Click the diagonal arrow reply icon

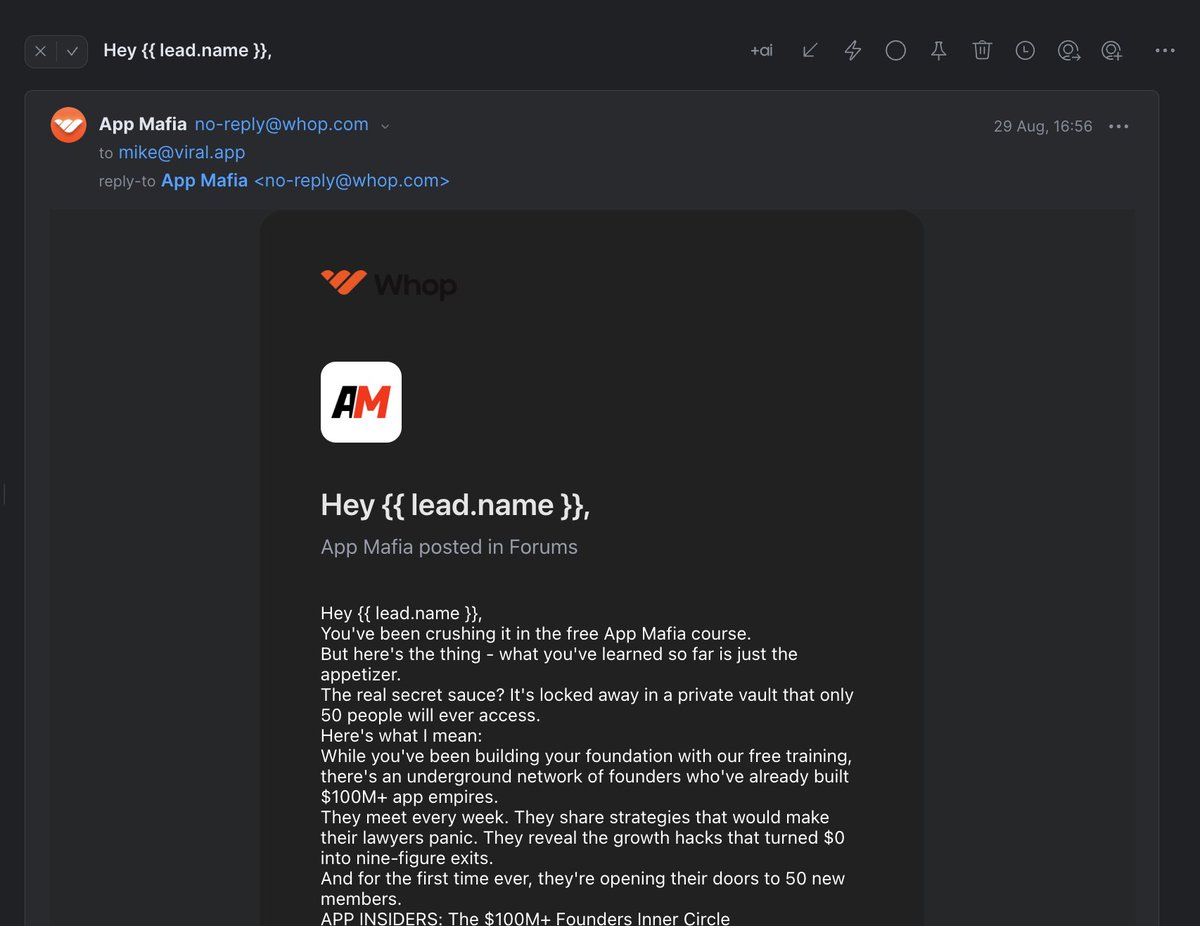tap(810, 50)
